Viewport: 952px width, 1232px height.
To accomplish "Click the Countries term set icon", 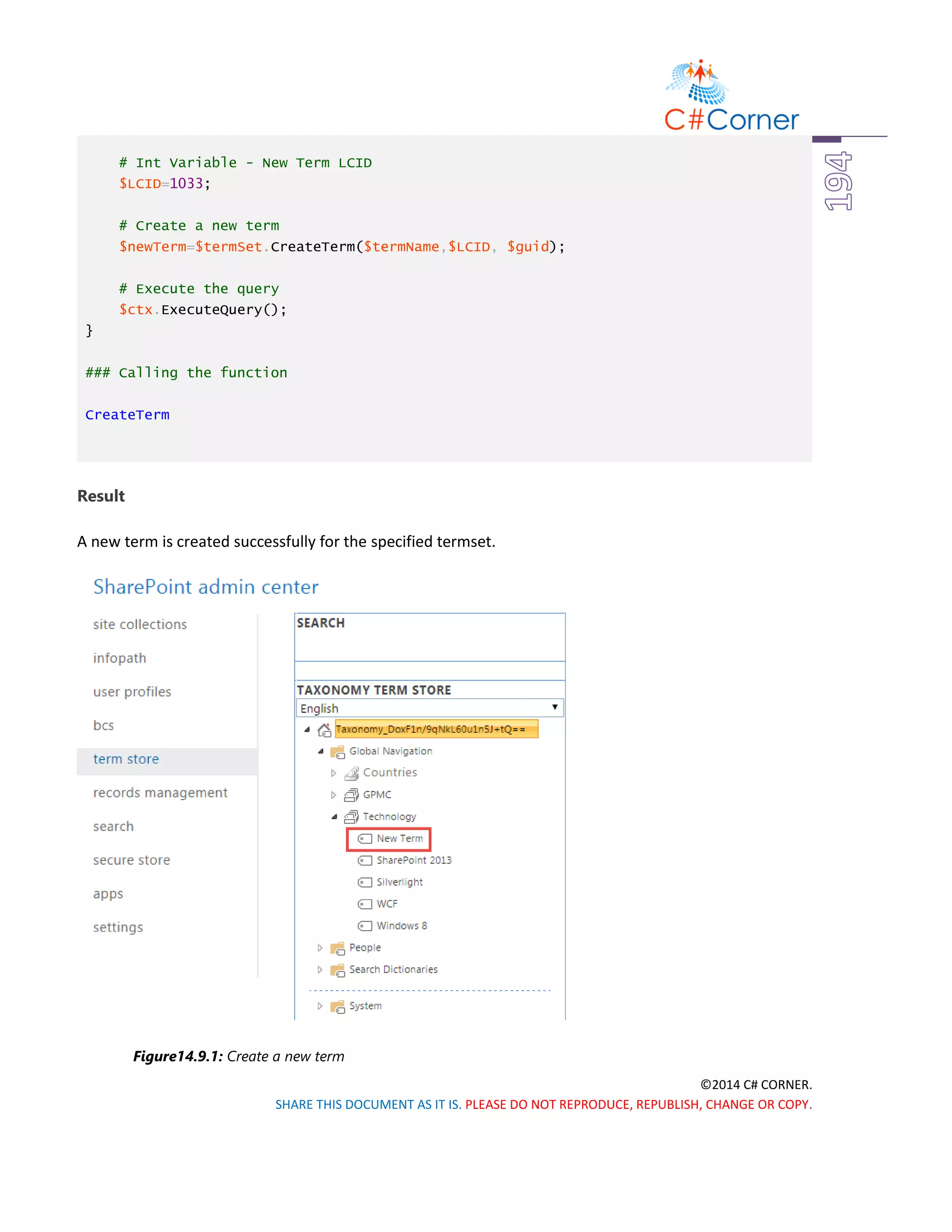I will (x=351, y=774).
